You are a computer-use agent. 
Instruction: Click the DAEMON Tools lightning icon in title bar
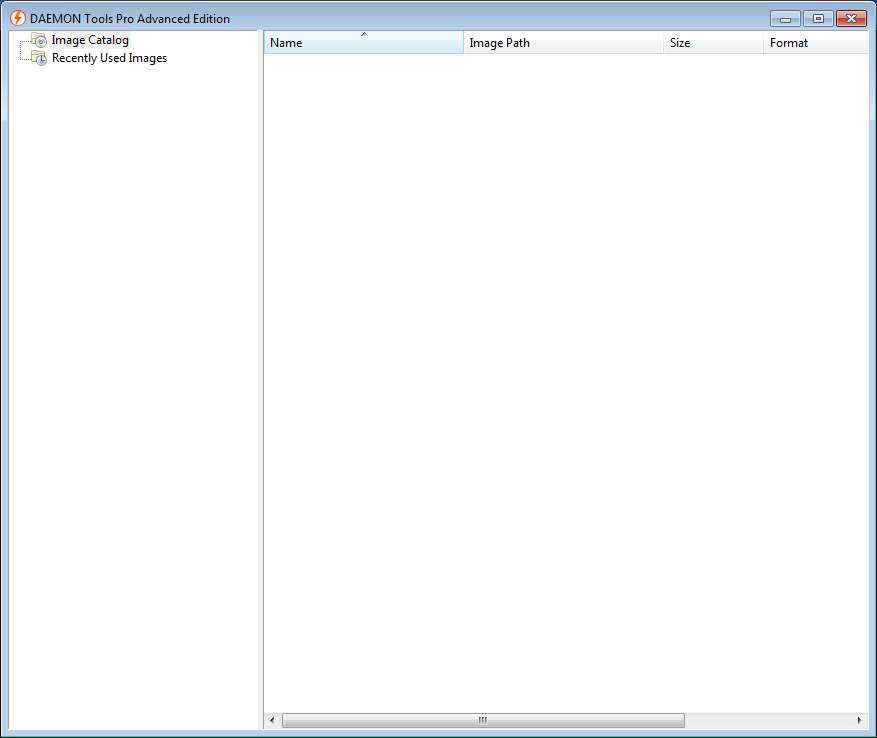(x=17, y=18)
